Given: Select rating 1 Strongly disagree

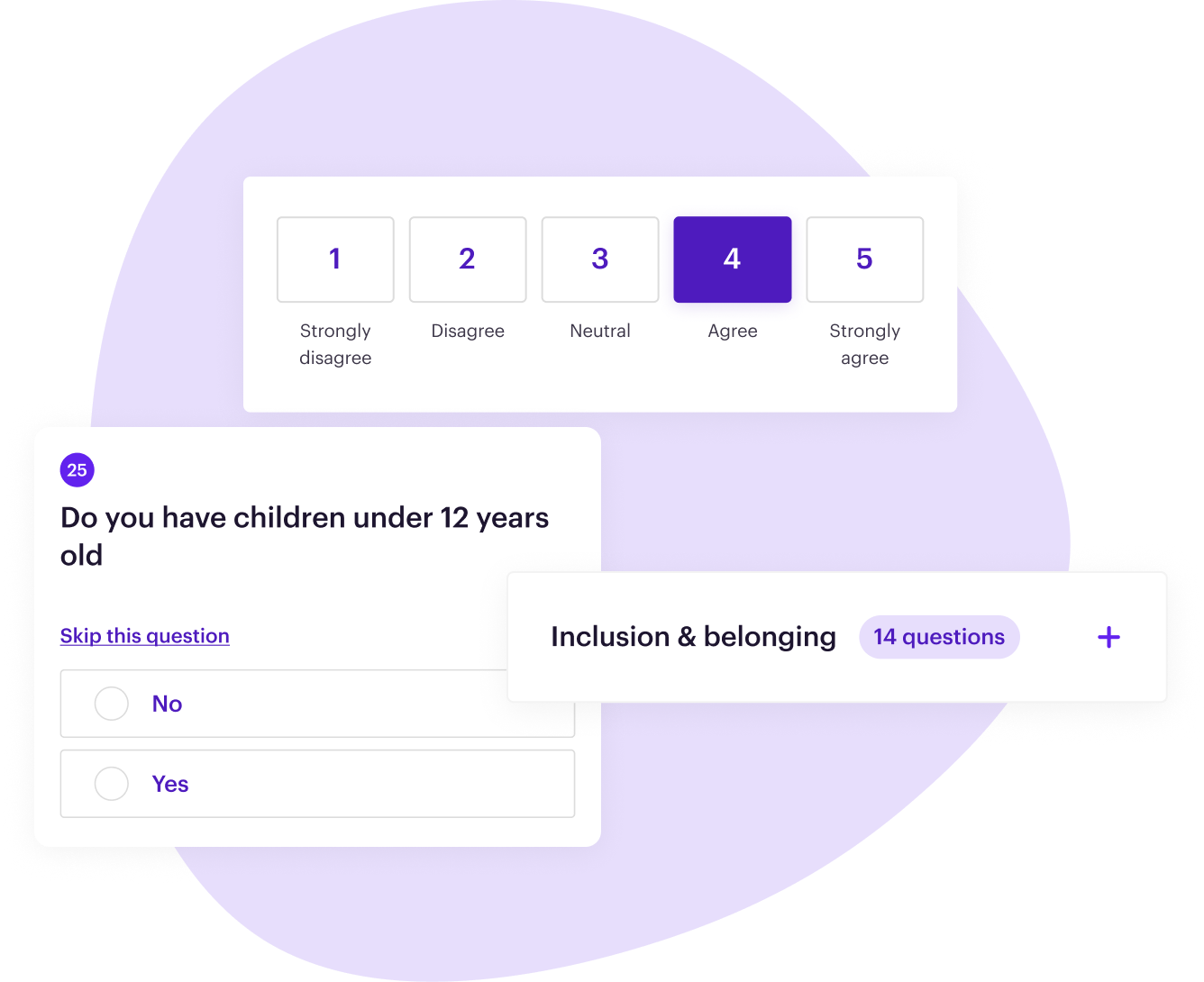Looking at the screenshot, I should (335, 259).
